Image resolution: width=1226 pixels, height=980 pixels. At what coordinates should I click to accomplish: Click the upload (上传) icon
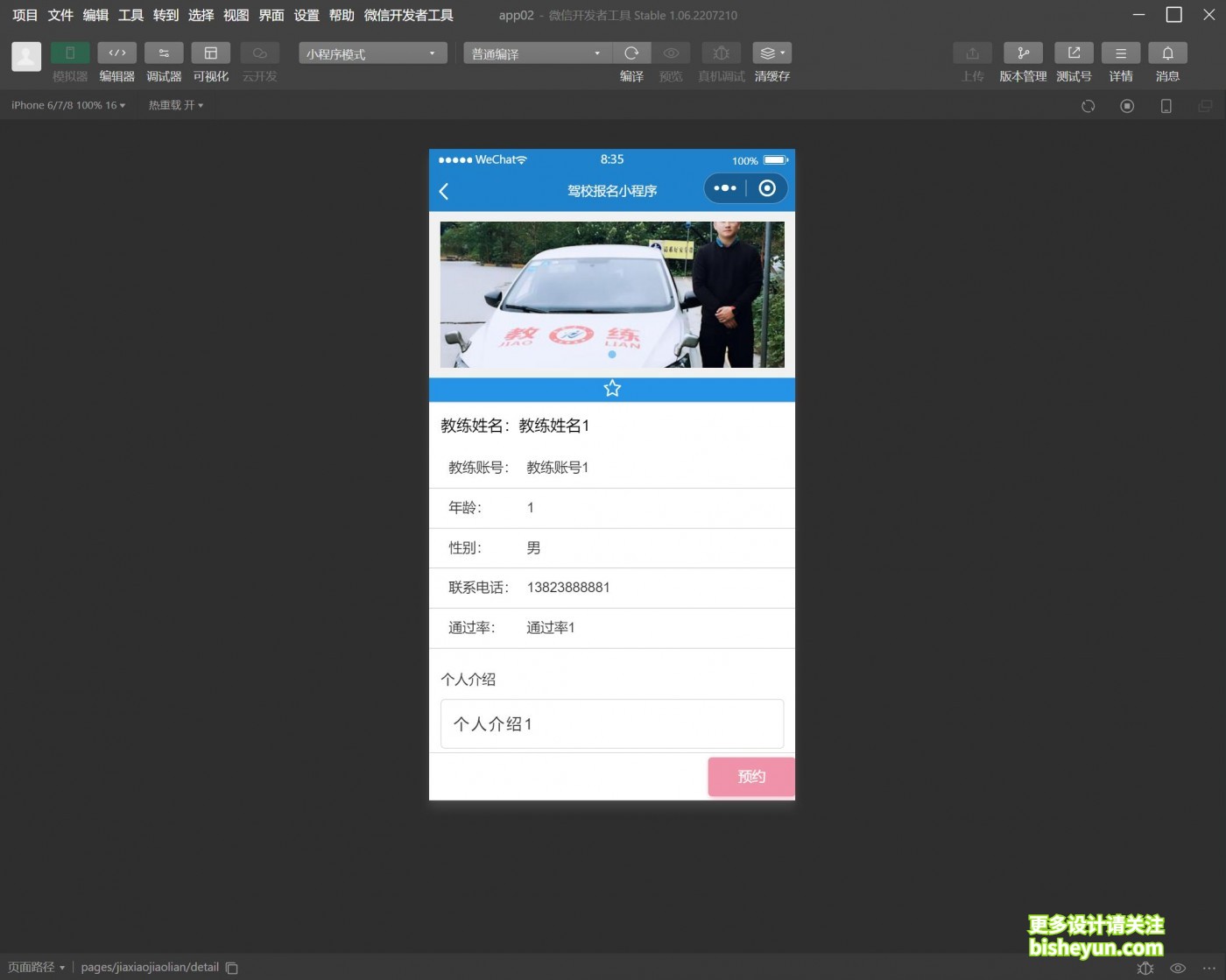[973, 53]
